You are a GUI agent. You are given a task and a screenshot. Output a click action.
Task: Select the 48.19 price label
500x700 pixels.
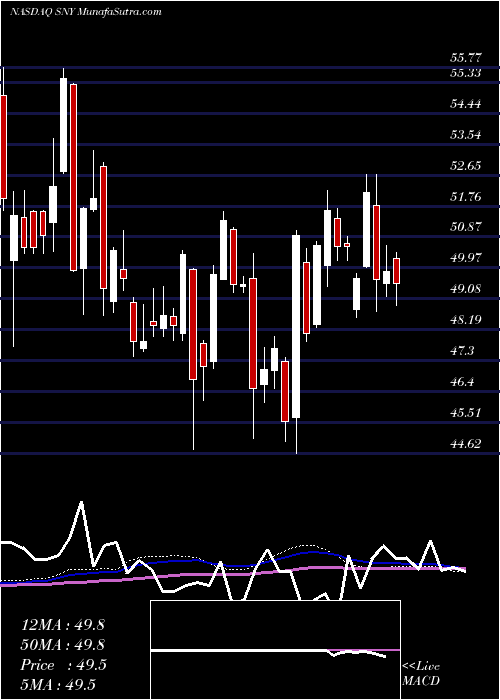click(x=466, y=320)
